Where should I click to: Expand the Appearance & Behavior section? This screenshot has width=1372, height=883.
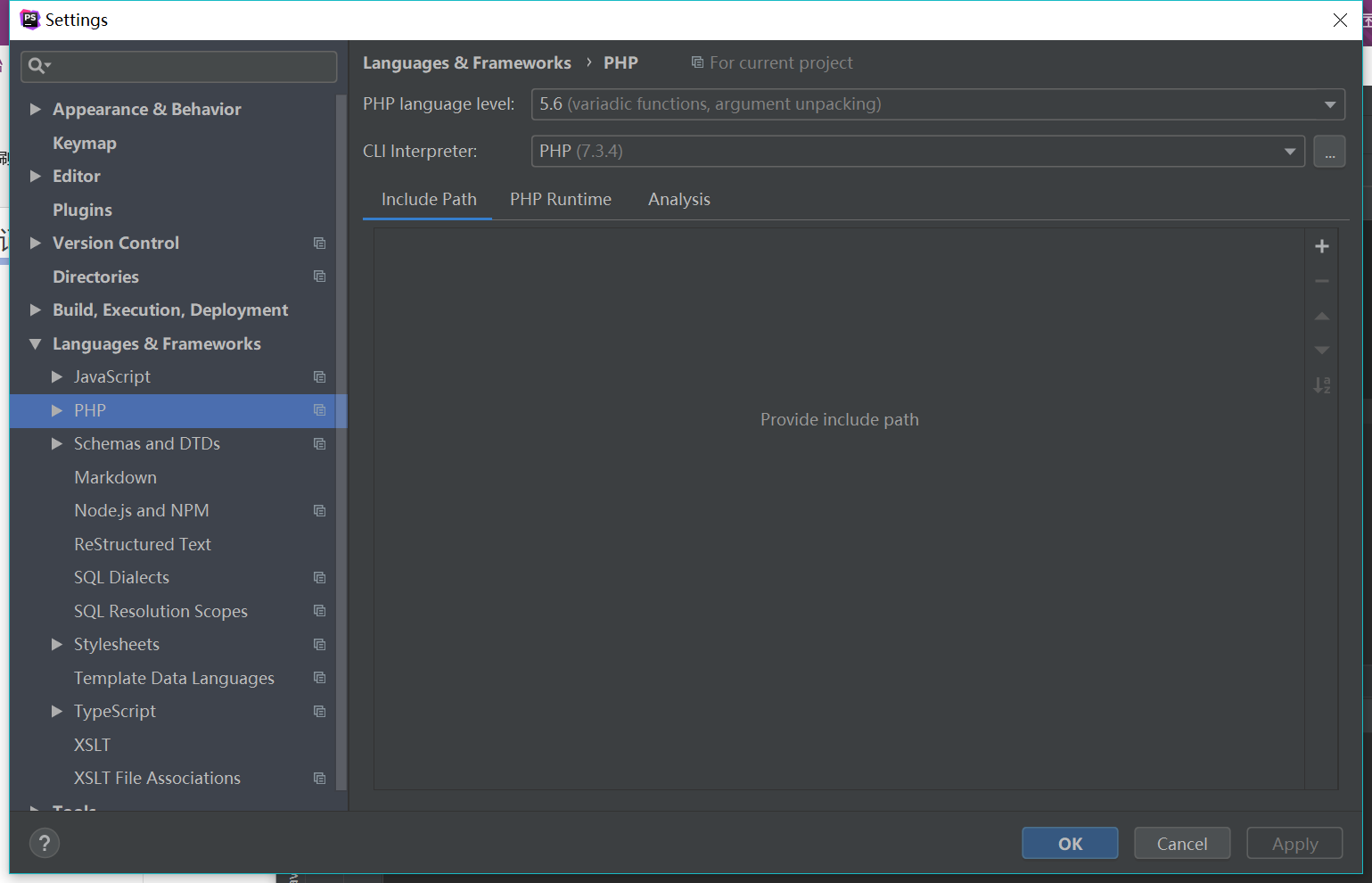(x=36, y=109)
